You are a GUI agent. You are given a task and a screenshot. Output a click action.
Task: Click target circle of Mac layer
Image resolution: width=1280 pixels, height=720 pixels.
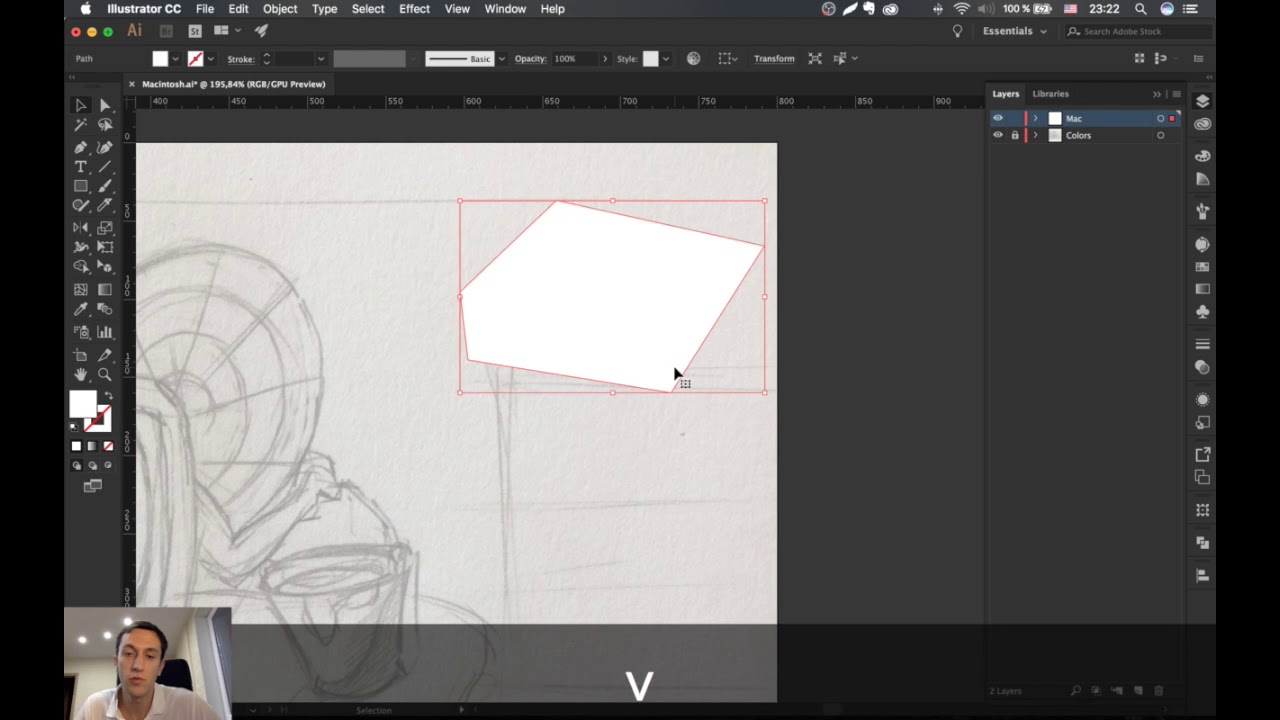click(1160, 118)
